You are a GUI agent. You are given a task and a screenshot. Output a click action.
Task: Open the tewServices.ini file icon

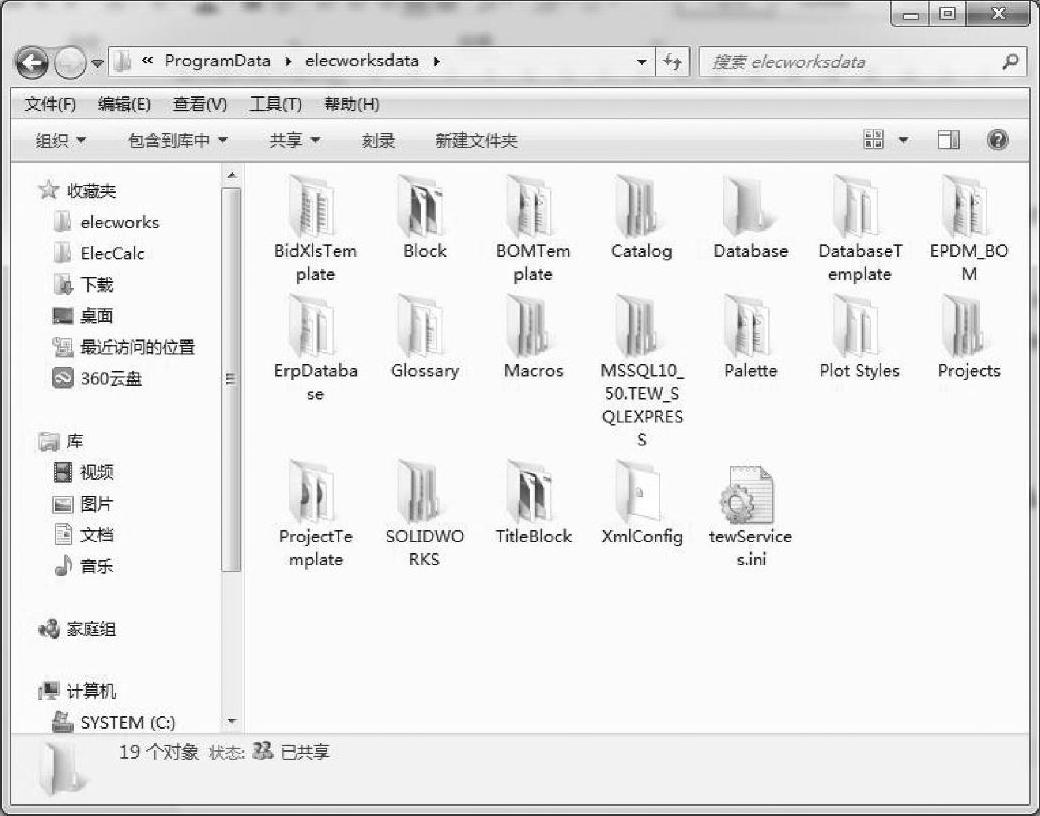pyautogui.click(x=750, y=495)
